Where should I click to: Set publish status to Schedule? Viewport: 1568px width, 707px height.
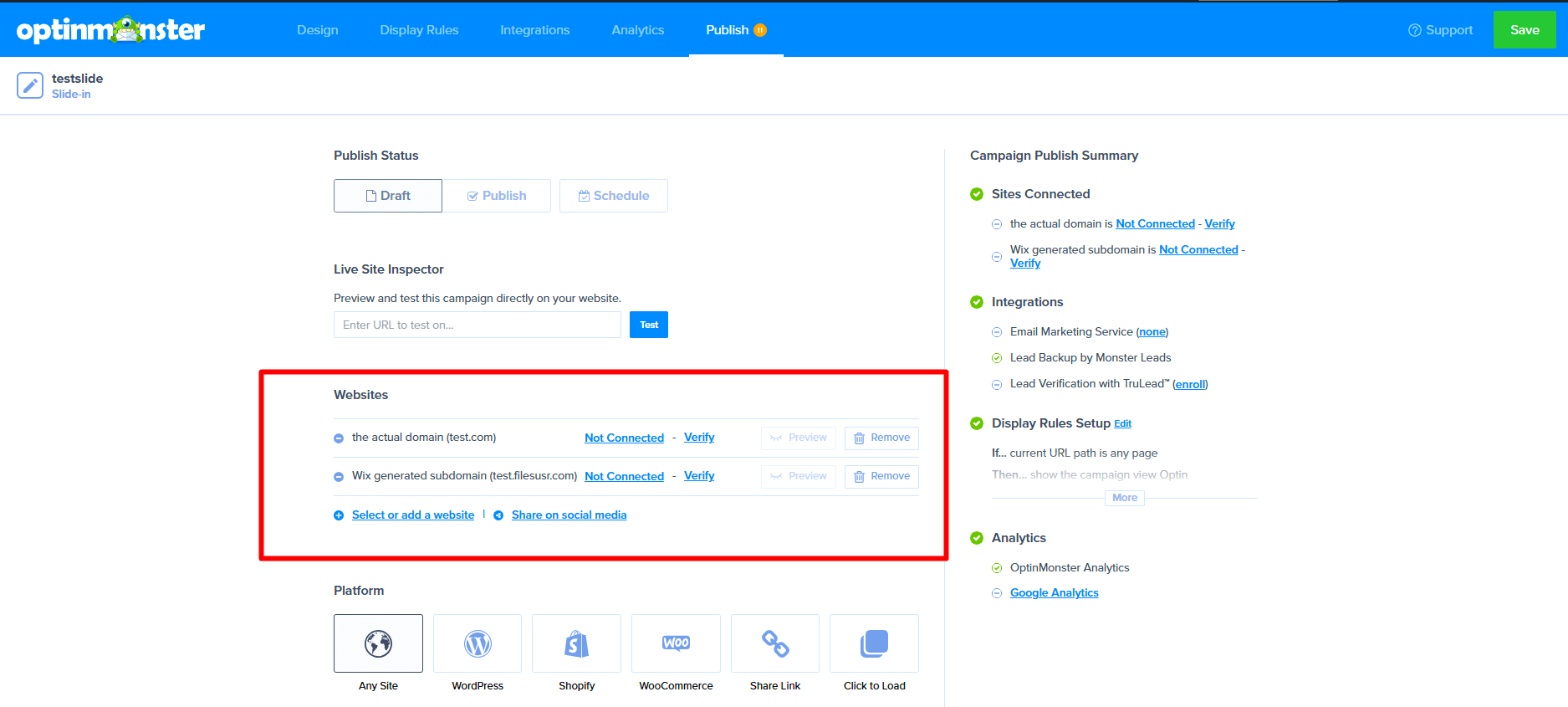tap(614, 196)
